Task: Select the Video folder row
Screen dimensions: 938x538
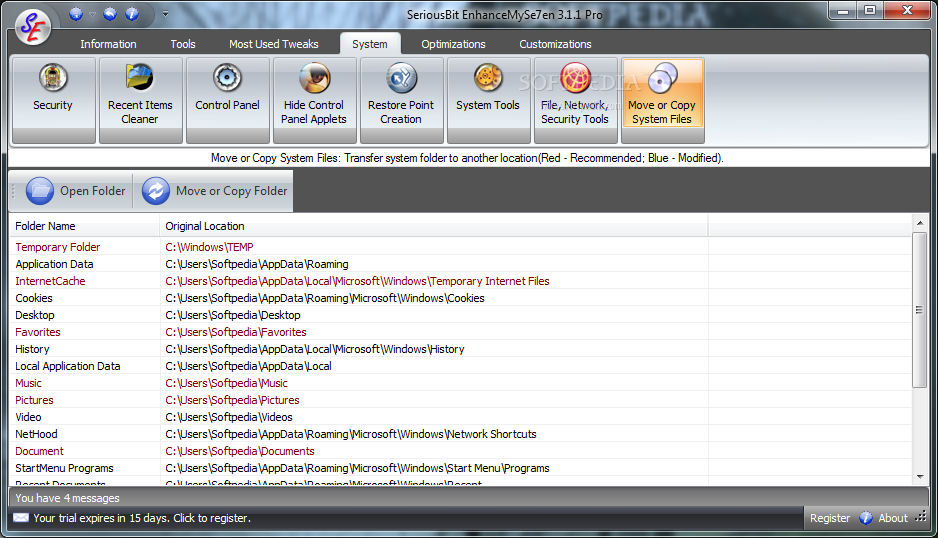Action: 460,417
